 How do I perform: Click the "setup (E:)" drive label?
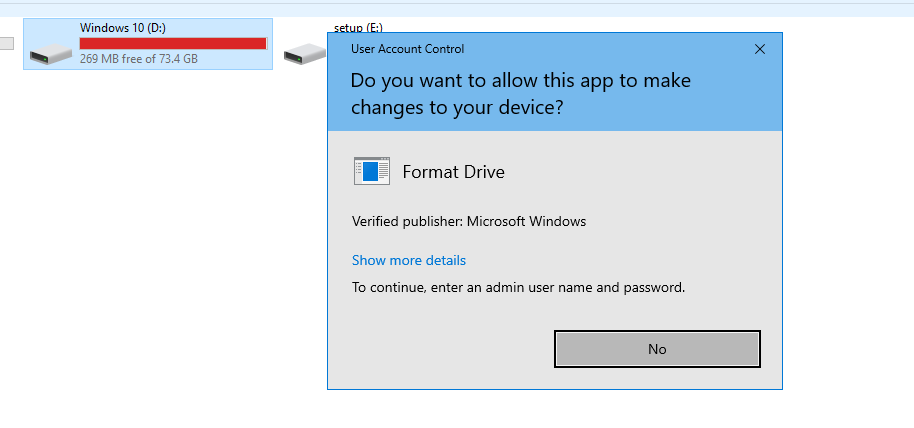click(358, 27)
